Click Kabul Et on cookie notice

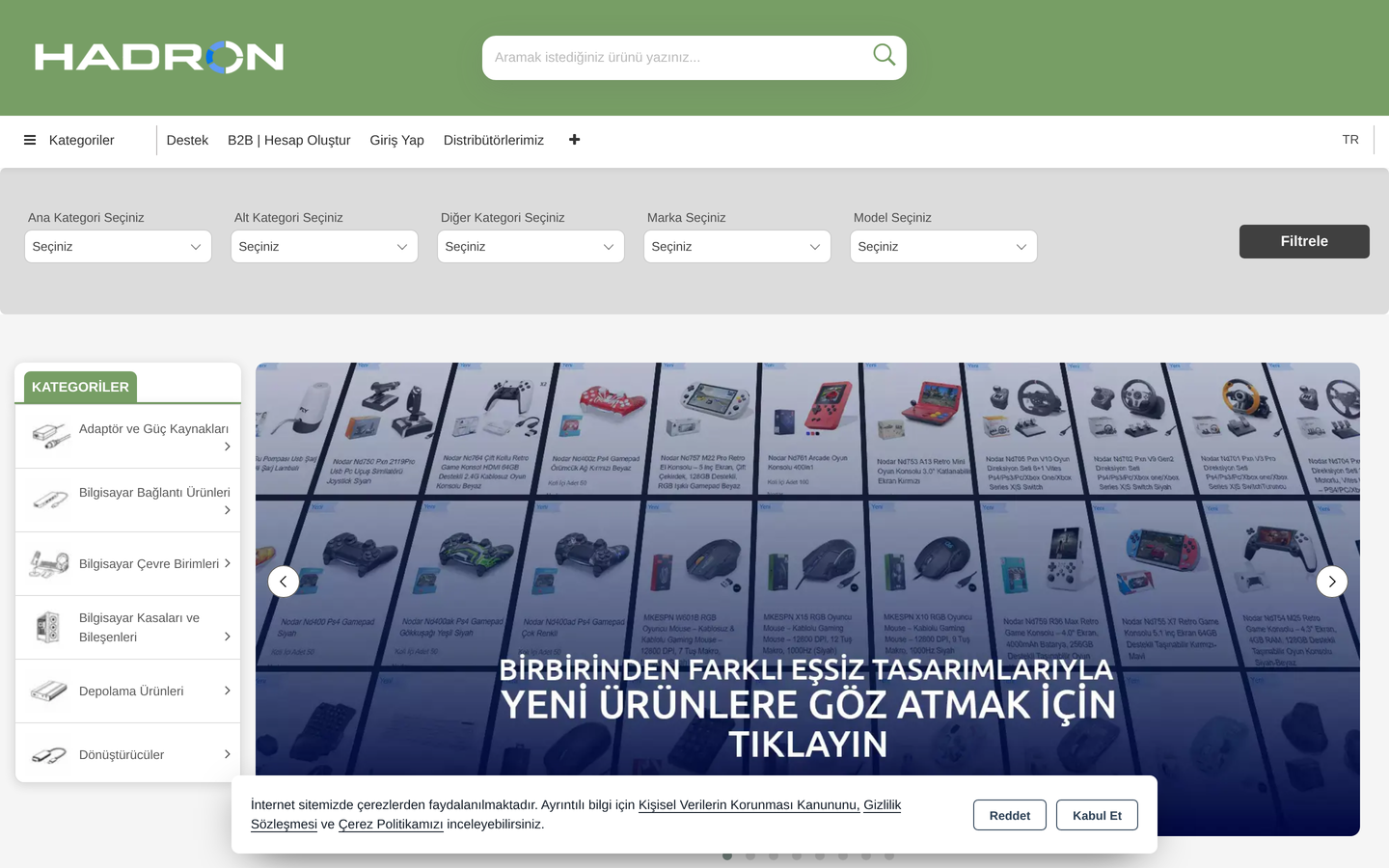coord(1097,815)
